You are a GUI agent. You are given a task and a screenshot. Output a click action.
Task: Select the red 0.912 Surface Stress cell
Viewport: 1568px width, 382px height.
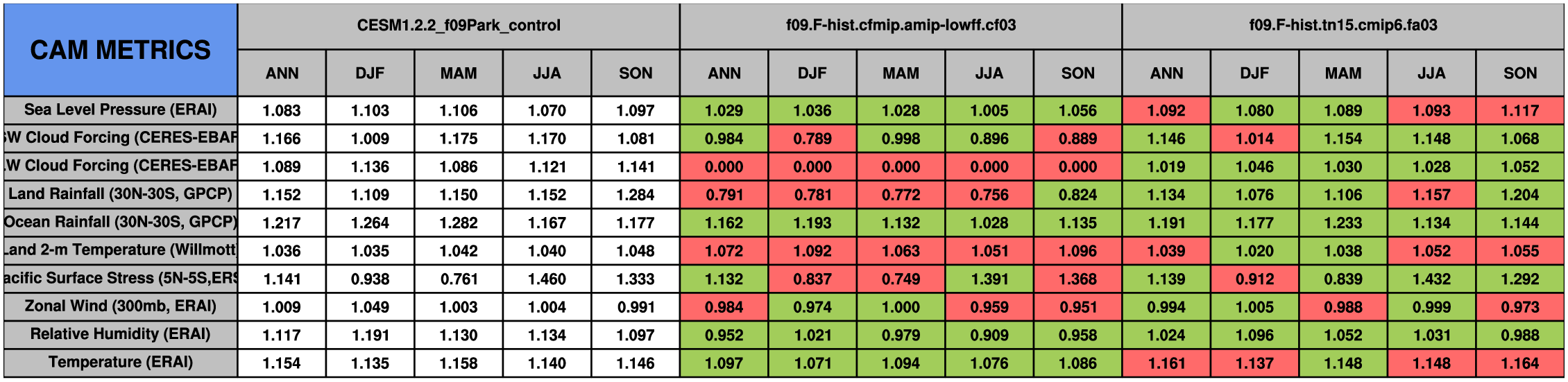tap(1254, 279)
